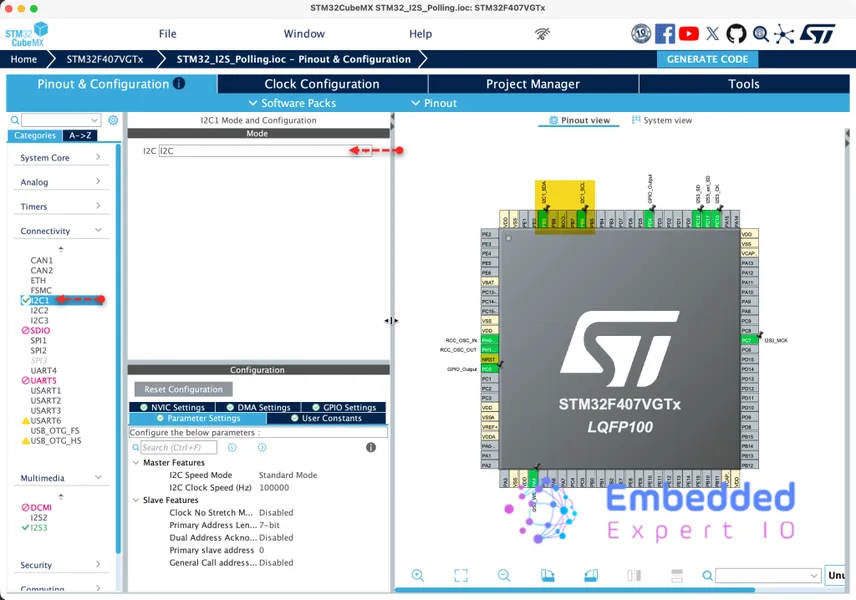Open the pin search dropdown at bottom

(768, 575)
